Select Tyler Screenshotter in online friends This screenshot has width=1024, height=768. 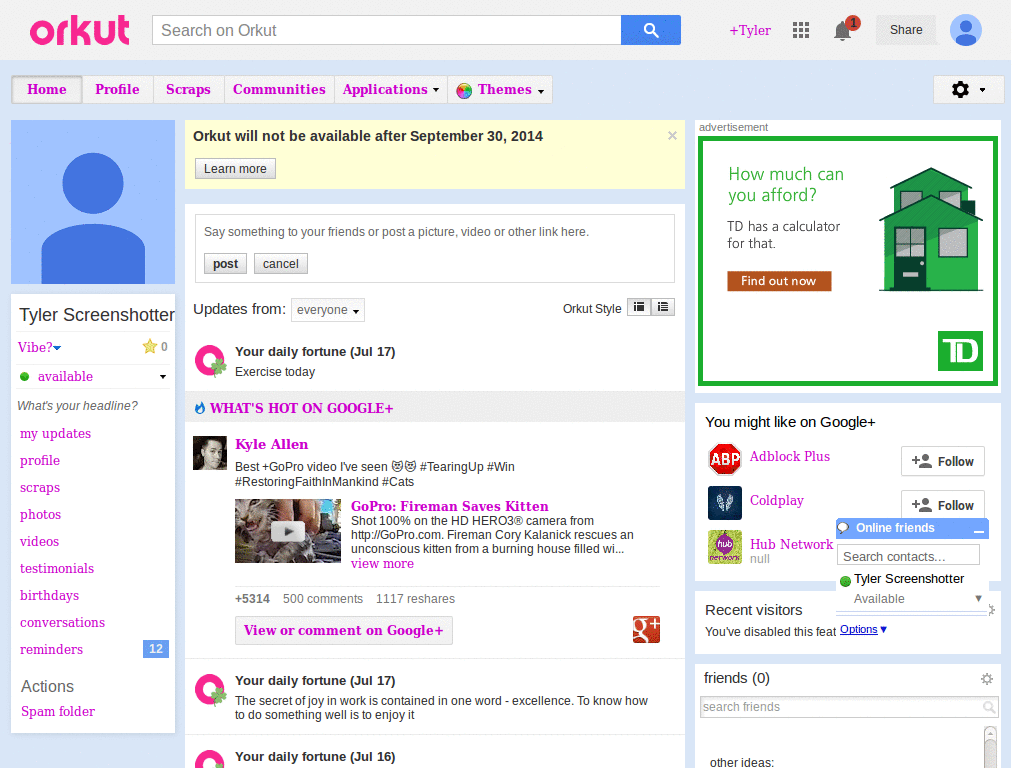pos(908,579)
